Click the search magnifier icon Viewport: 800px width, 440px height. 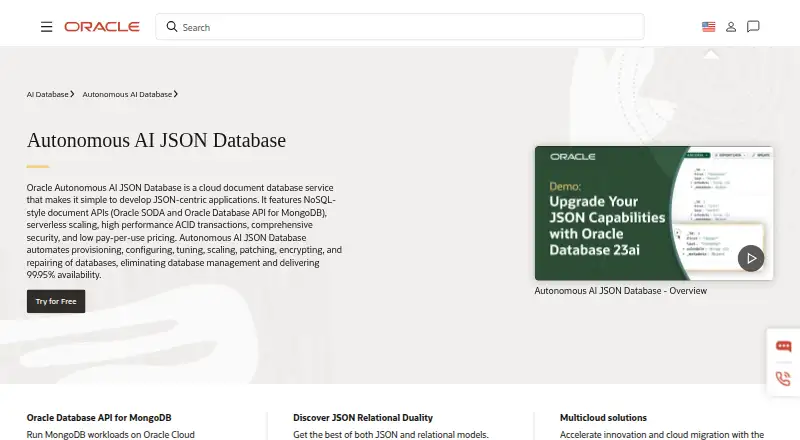click(172, 27)
